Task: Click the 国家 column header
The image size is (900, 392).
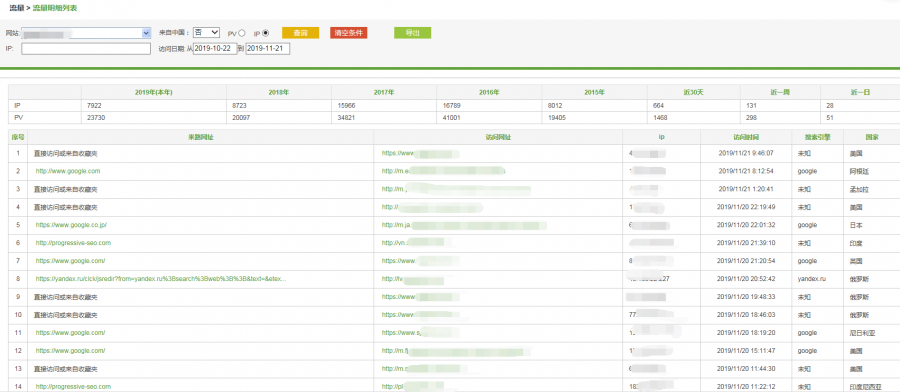Action: [x=872, y=138]
